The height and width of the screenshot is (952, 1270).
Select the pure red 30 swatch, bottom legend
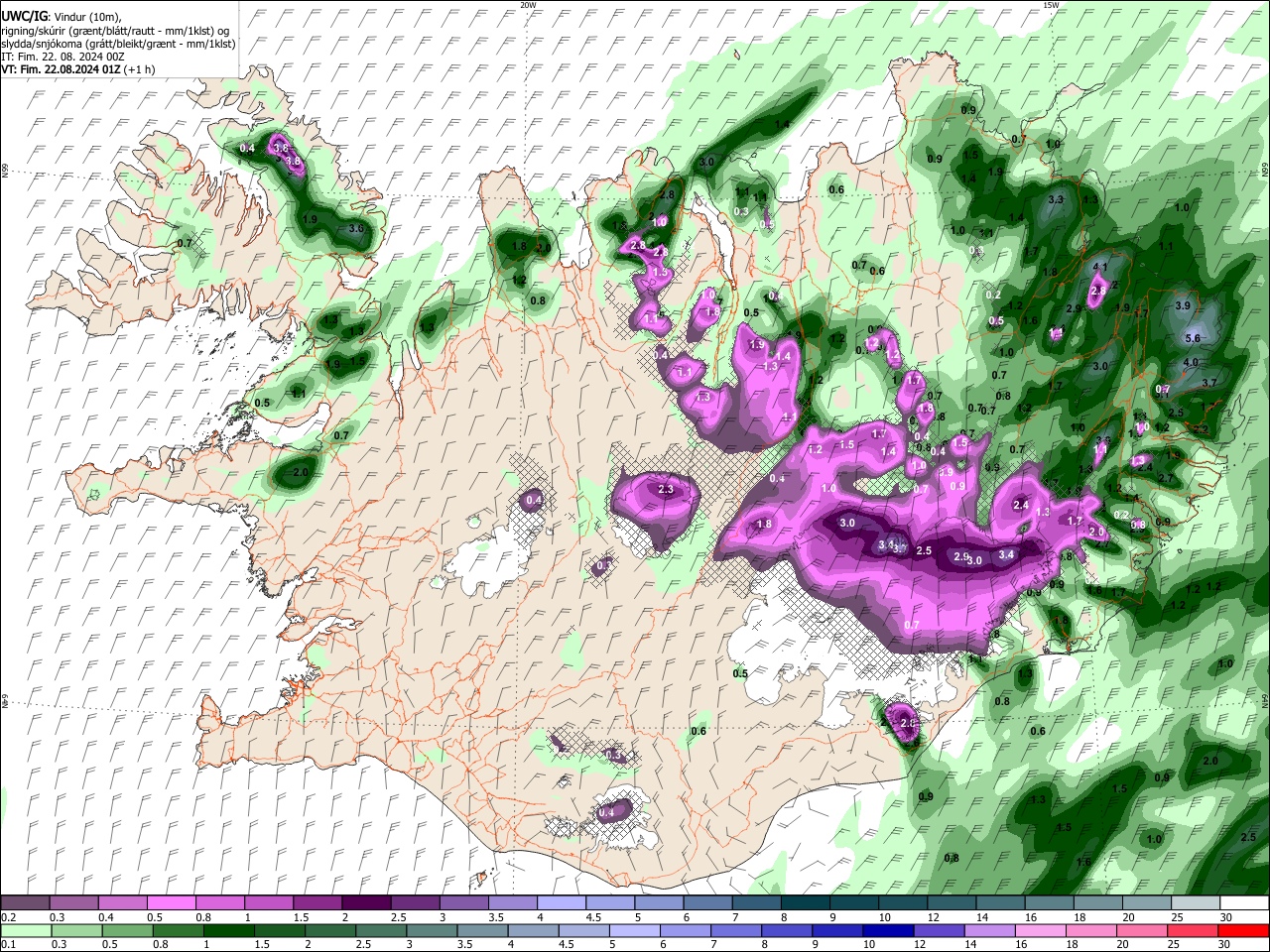pyautogui.click(x=1244, y=930)
